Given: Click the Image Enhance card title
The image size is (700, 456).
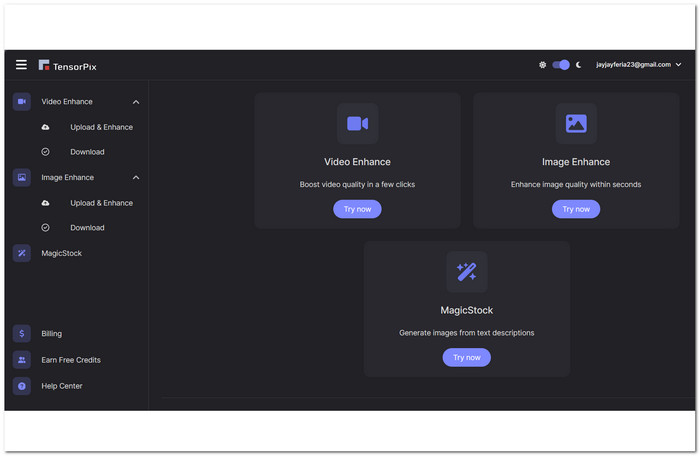Looking at the screenshot, I should point(576,162).
